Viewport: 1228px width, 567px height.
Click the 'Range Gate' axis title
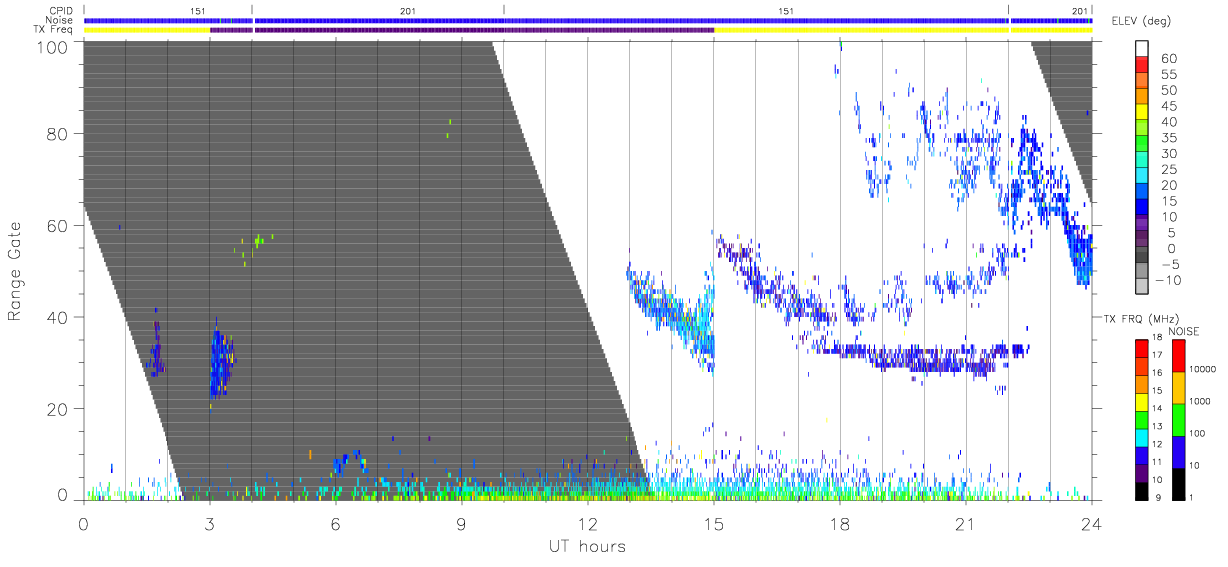[16, 270]
